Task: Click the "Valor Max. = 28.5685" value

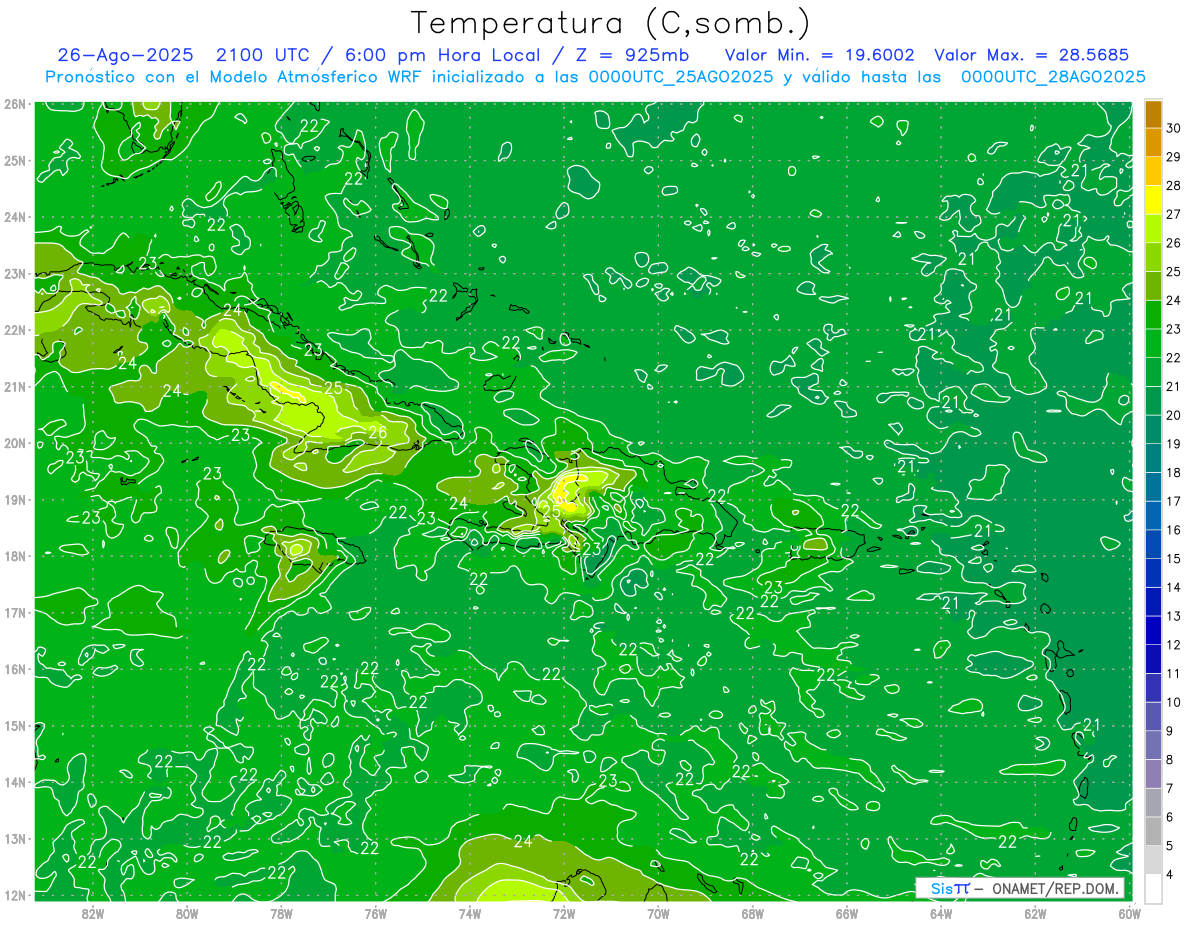Action: pyautogui.click(x=1032, y=55)
